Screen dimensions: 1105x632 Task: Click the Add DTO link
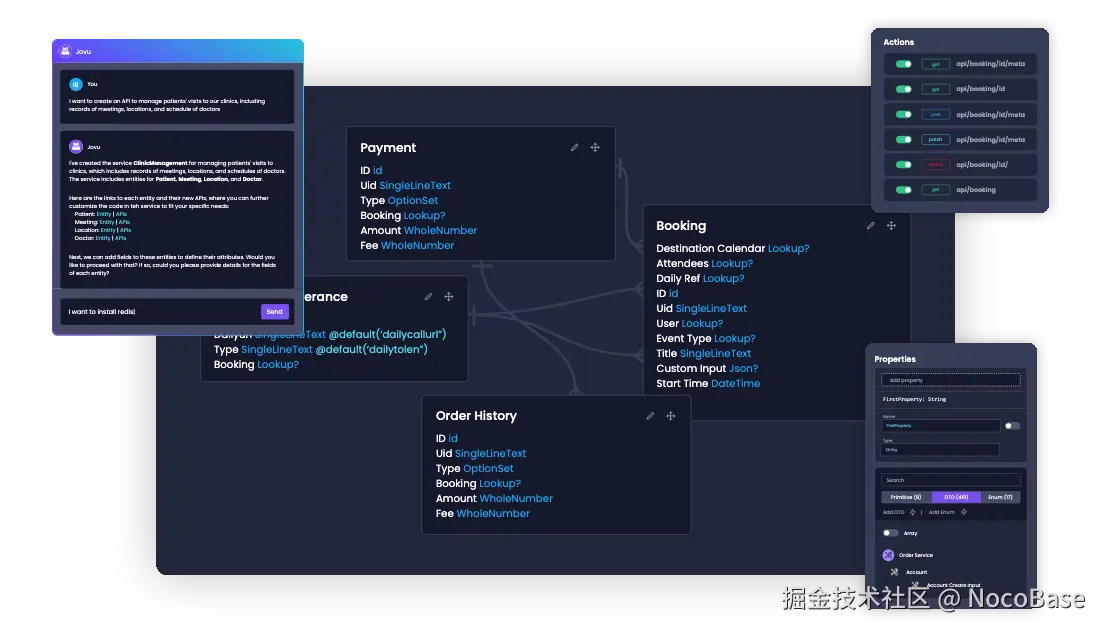click(x=893, y=512)
